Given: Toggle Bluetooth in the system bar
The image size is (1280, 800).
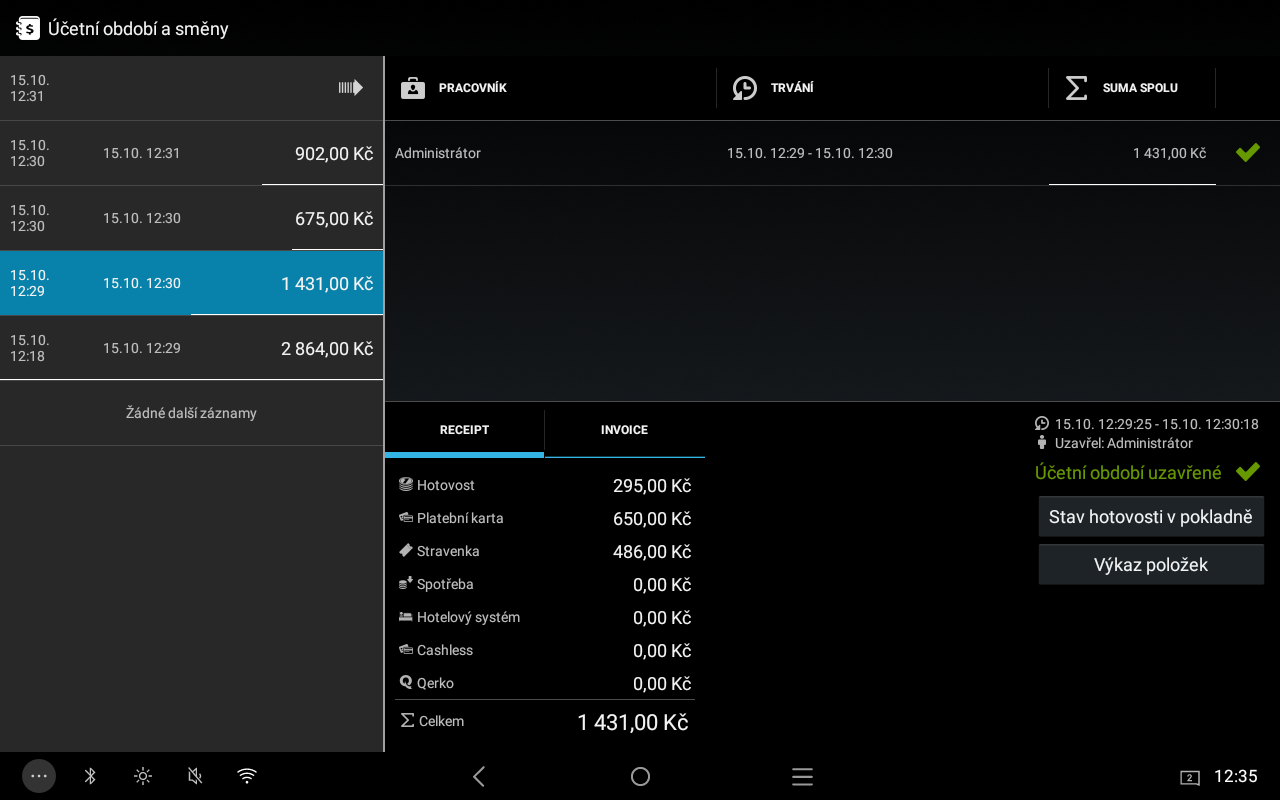Looking at the screenshot, I should [x=90, y=776].
